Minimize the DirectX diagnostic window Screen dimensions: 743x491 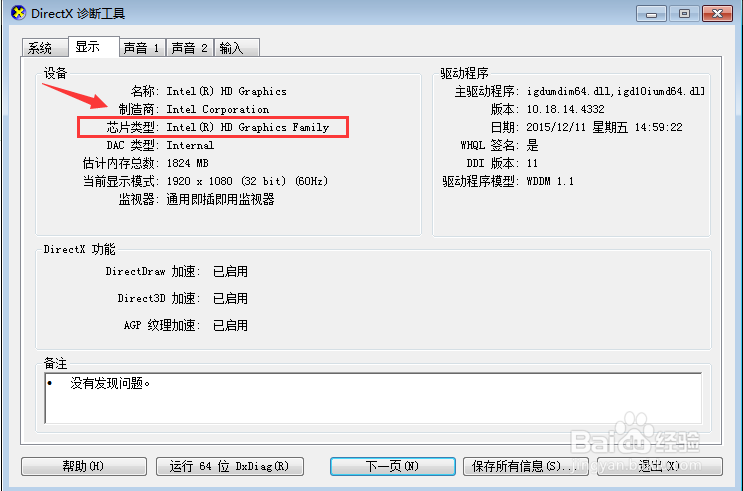652,14
